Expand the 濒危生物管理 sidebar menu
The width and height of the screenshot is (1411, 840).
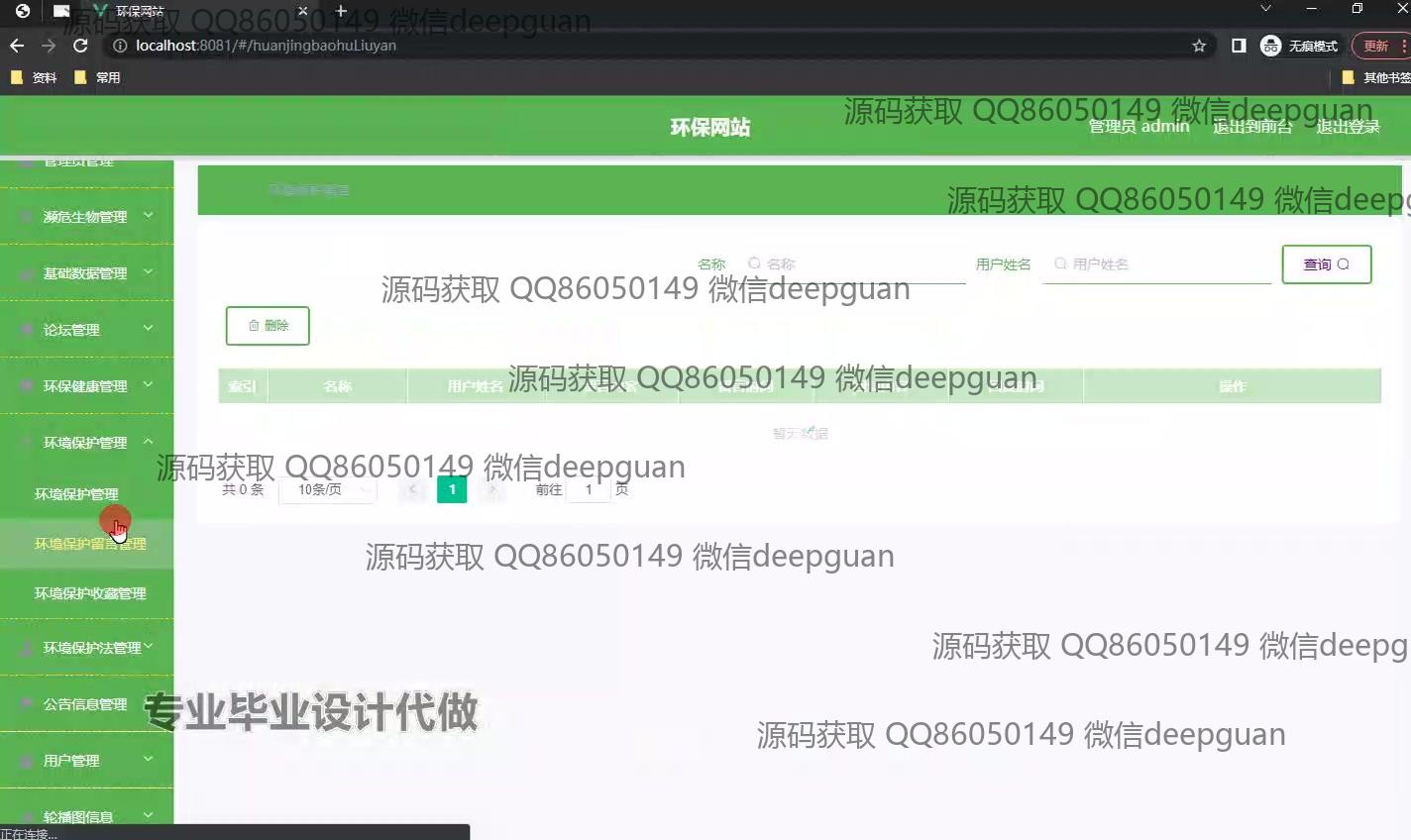(87, 216)
